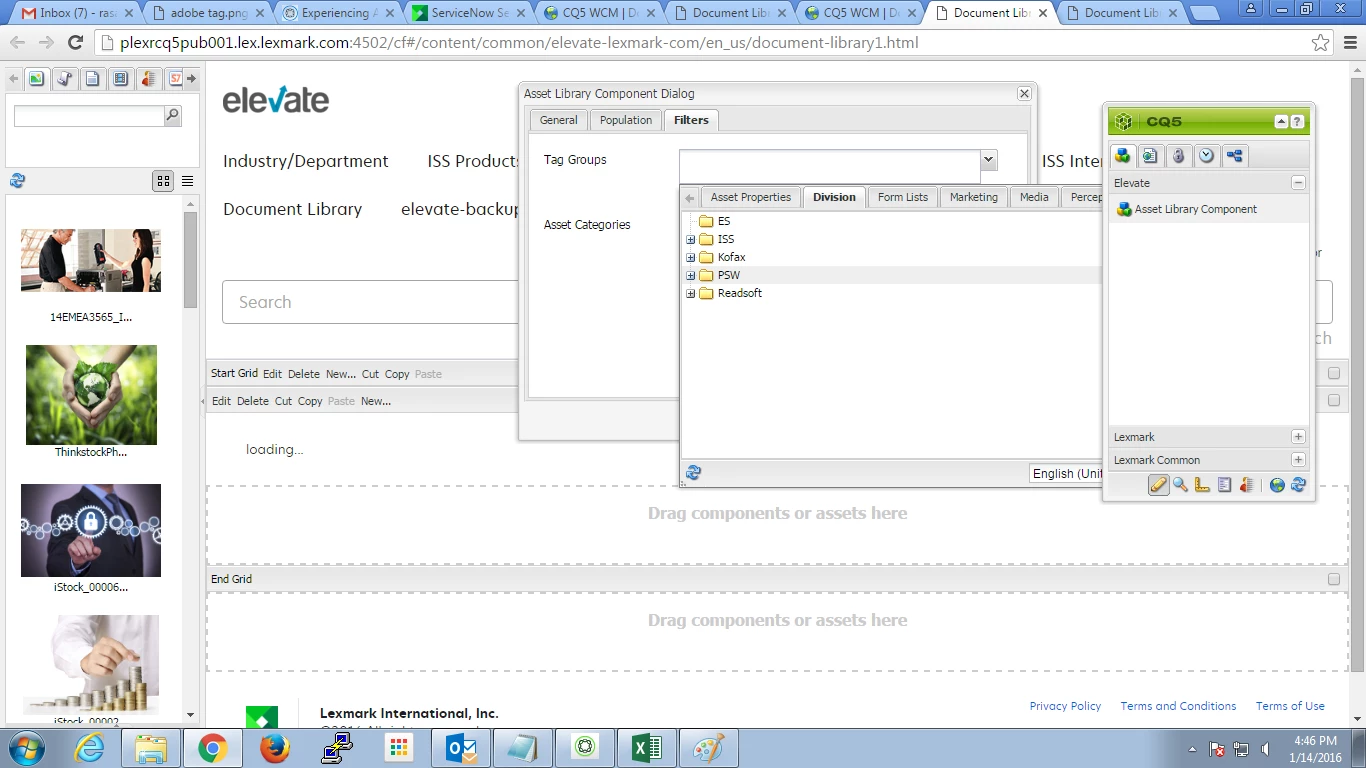Click Delete on the Start Grid bar
This screenshot has width=1366, height=768.
[x=304, y=374]
